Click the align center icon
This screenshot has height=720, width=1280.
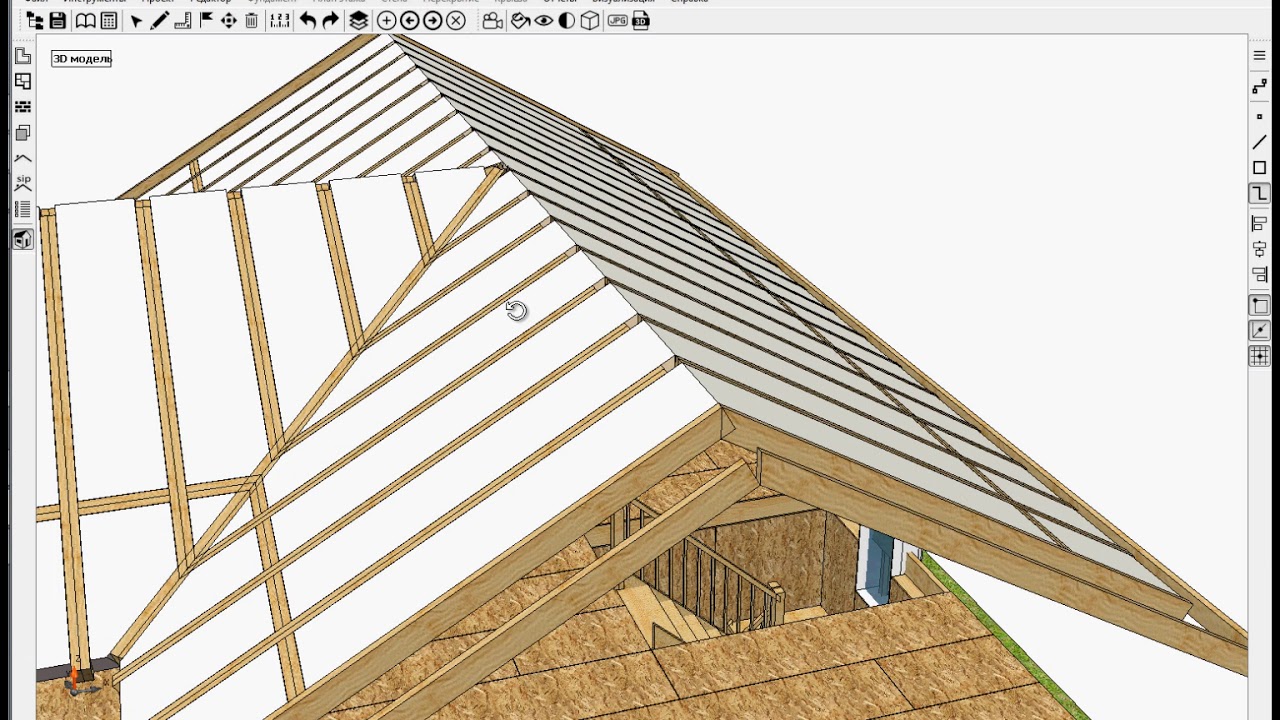point(1260,249)
